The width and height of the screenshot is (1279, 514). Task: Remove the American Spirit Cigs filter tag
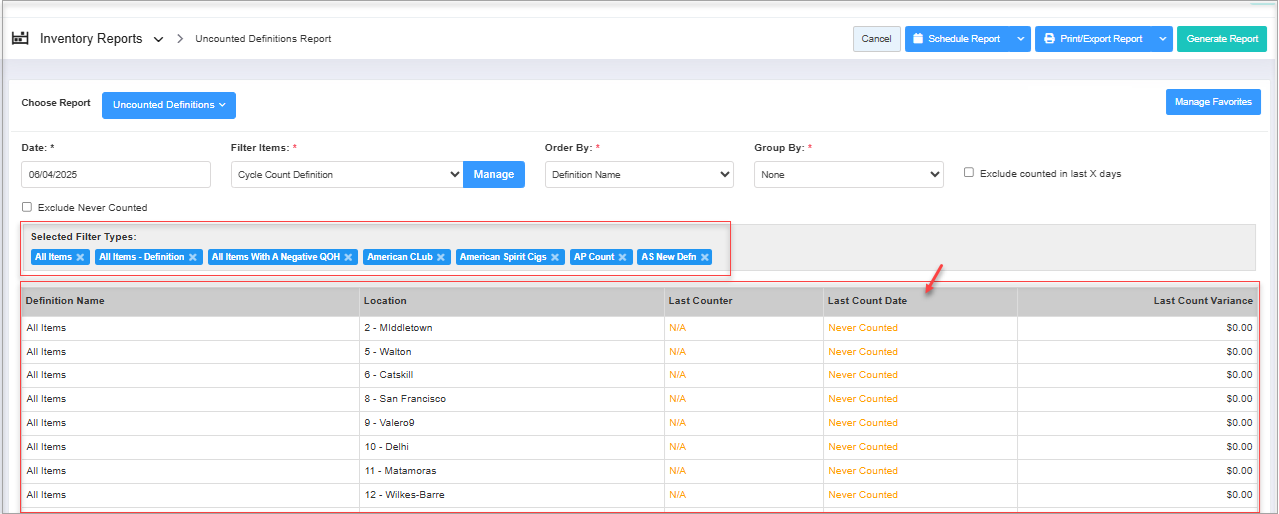pos(555,257)
